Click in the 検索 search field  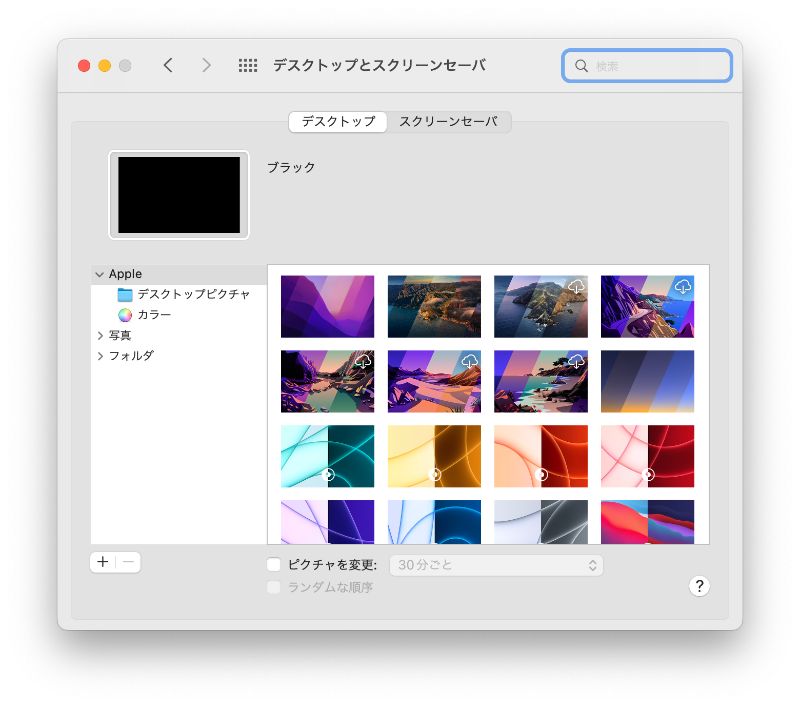(647, 66)
